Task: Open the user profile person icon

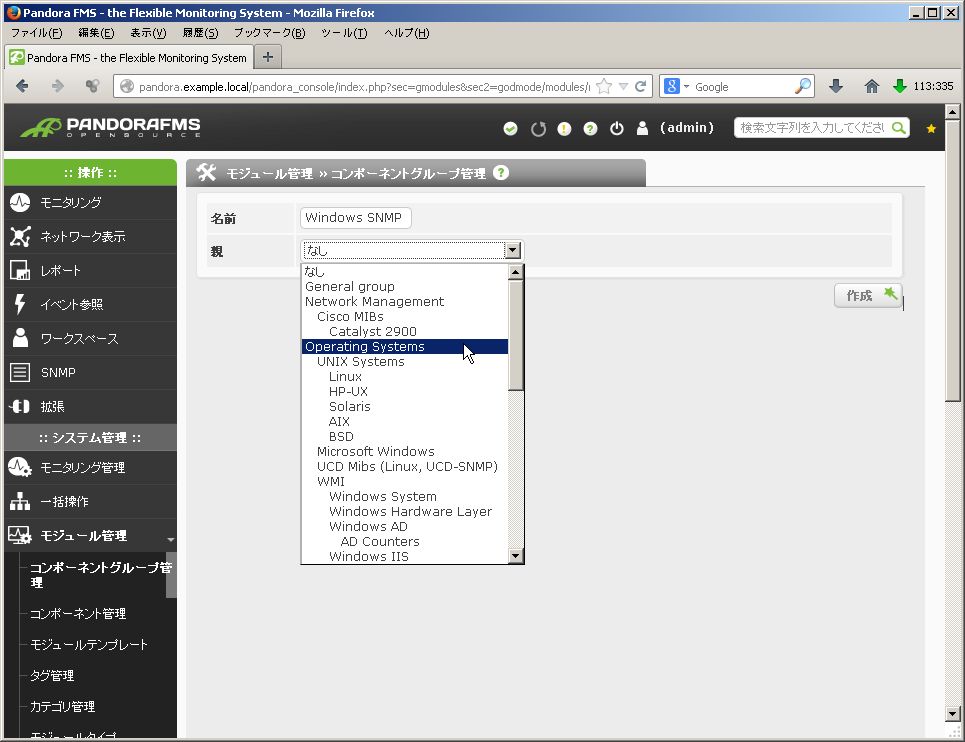Action: pyautogui.click(x=642, y=128)
